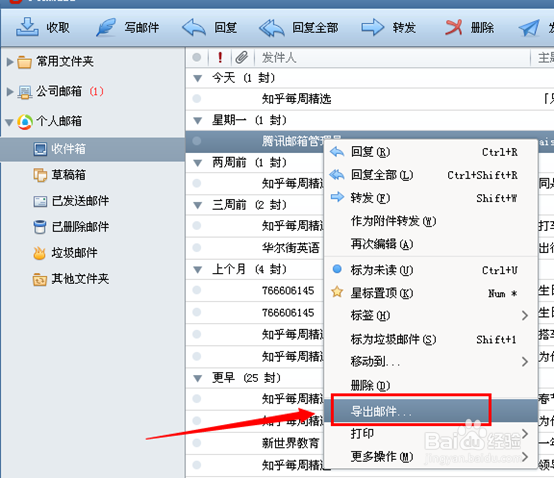This screenshot has width=554, height=478.
Task: Choose 再次编辑(A) from context menu
Action: (x=431, y=244)
